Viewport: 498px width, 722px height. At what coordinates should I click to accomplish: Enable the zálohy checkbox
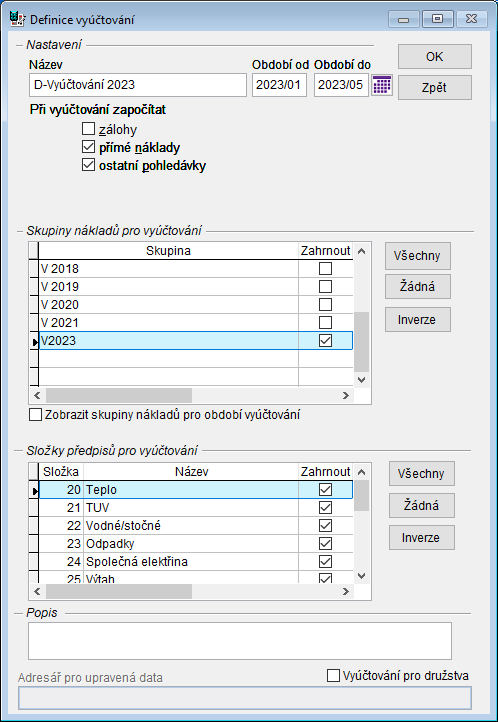pyautogui.click(x=88, y=128)
